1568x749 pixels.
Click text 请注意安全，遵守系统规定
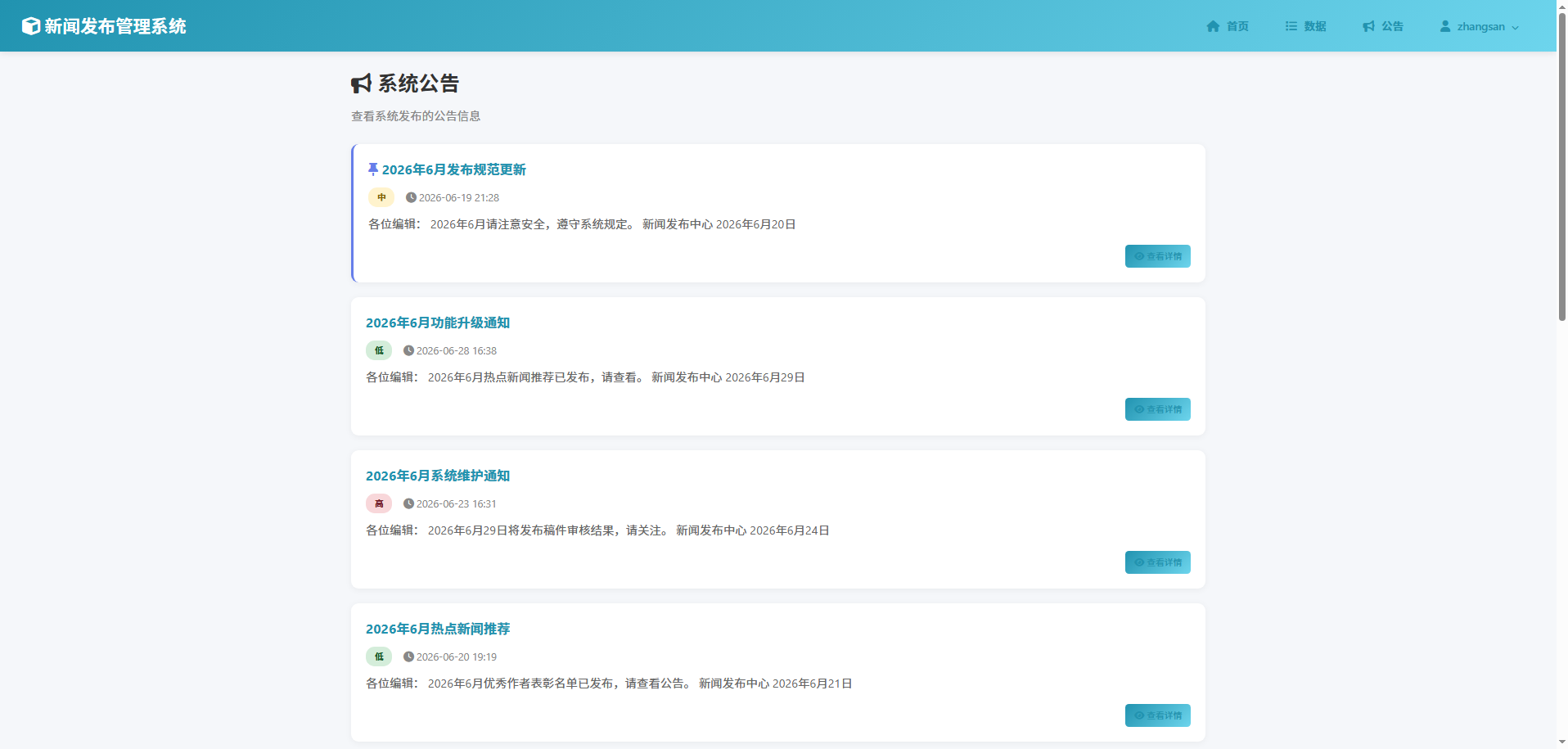coord(556,224)
